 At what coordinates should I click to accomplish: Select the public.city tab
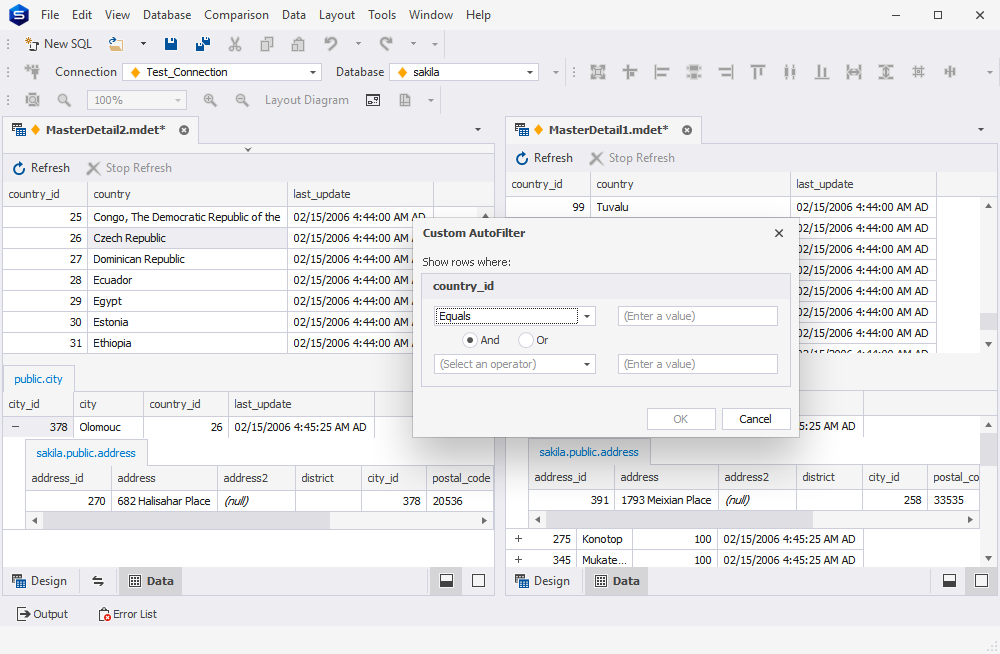(38, 379)
